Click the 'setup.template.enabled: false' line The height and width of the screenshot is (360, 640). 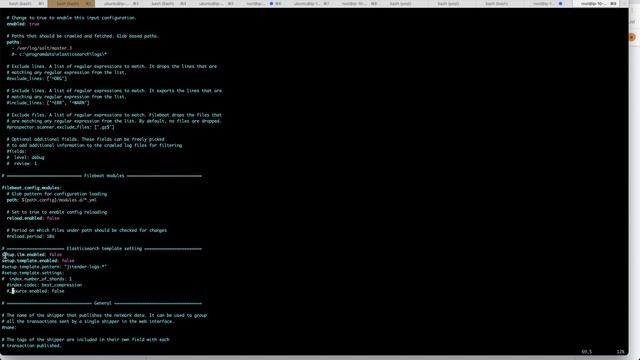(x=38, y=260)
